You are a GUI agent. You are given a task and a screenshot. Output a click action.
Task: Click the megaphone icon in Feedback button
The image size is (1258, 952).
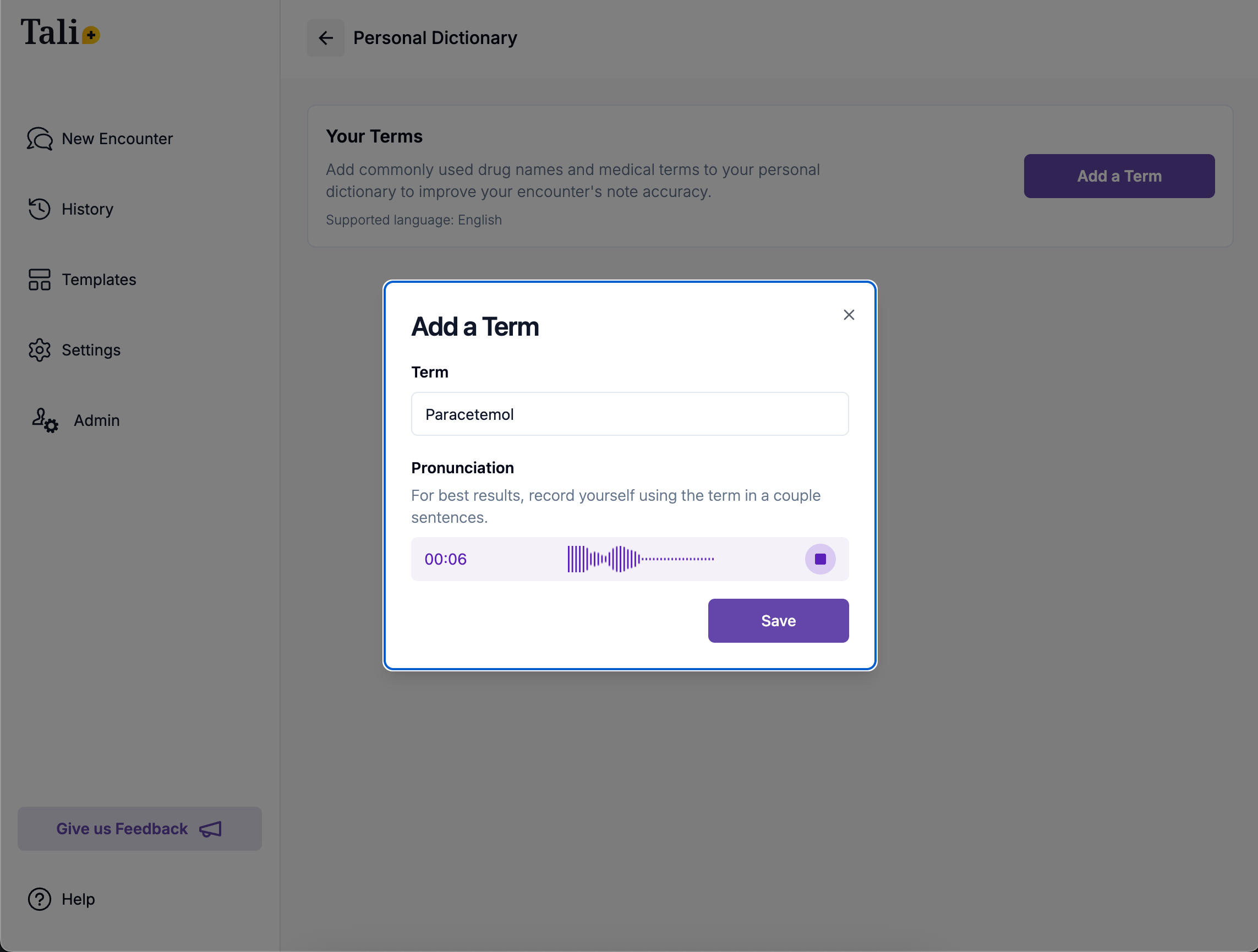(210, 829)
